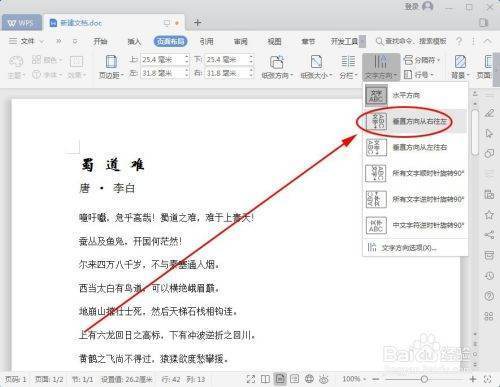Collapse the ribbon with chevron icon

click(487, 41)
